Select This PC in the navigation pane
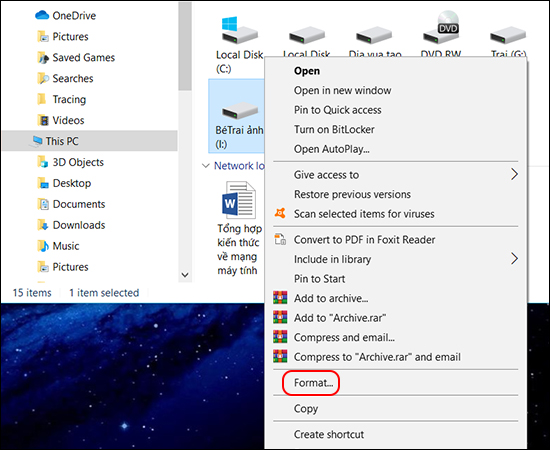The height and width of the screenshot is (450, 550). click(x=90, y=141)
